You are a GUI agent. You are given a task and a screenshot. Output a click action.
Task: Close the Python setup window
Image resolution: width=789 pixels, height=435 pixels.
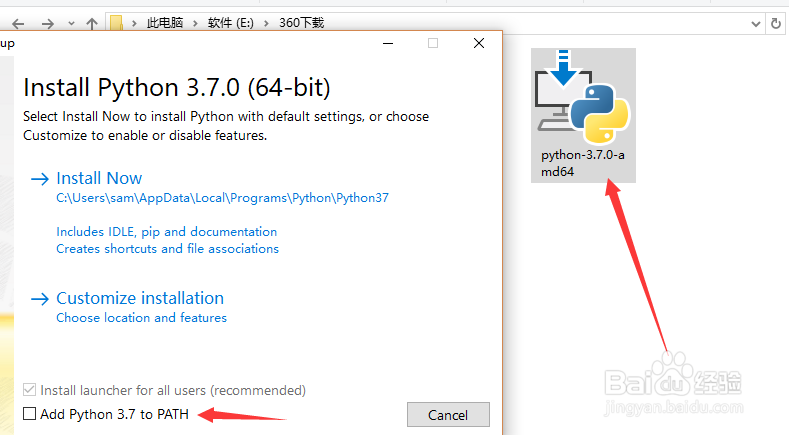click(480, 43)
